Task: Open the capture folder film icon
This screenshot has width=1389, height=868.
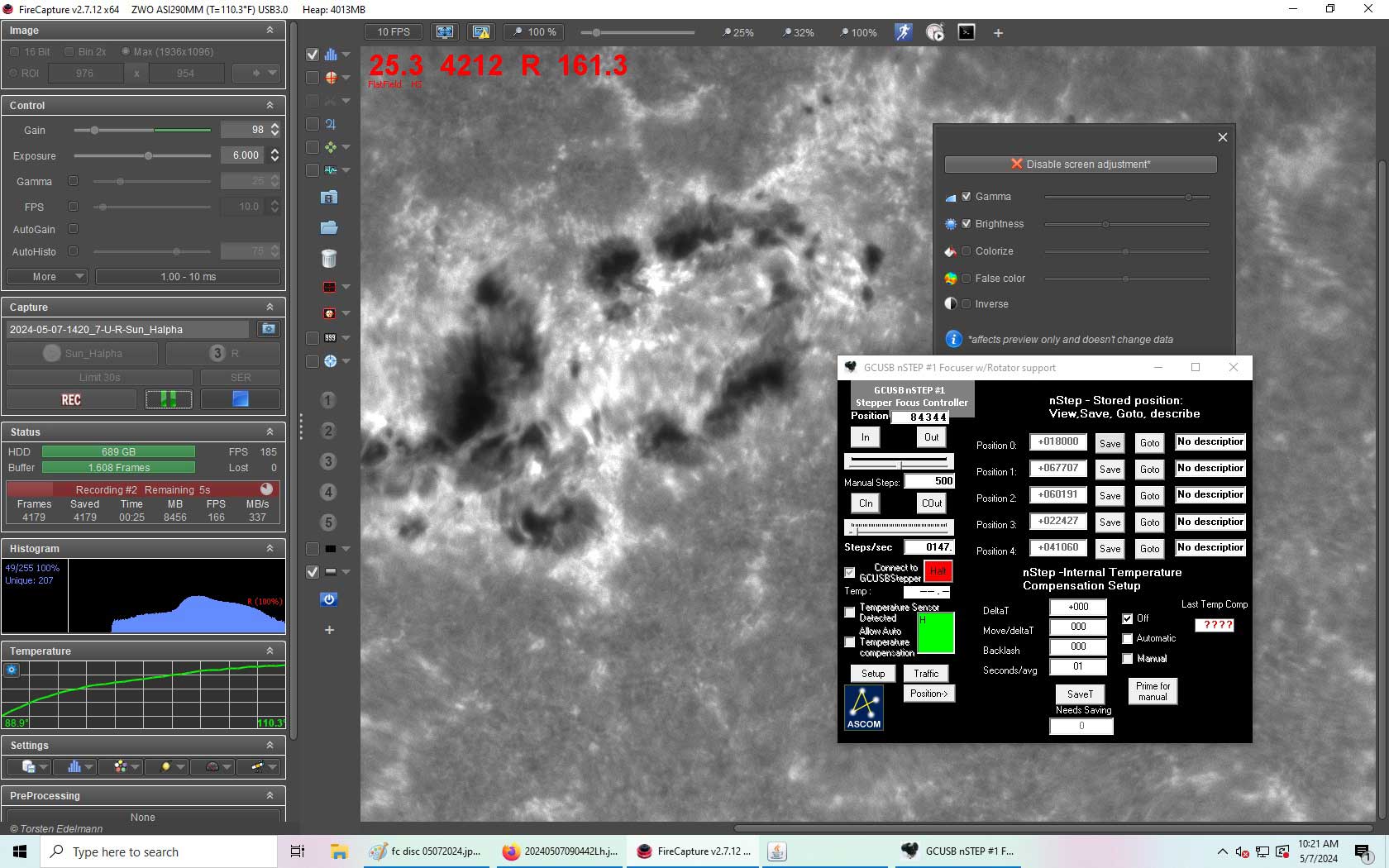Action: pyautogui.click(x=329, y=198)
